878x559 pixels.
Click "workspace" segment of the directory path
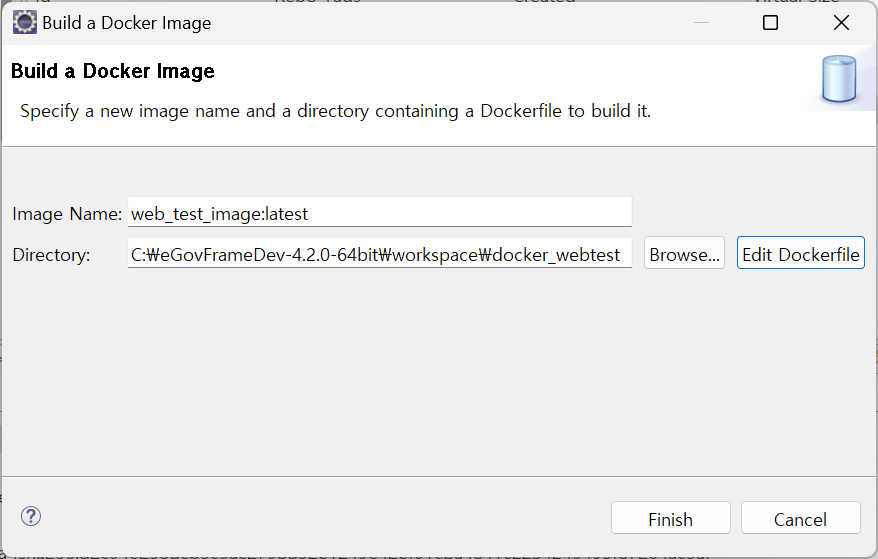click(435, 255)
